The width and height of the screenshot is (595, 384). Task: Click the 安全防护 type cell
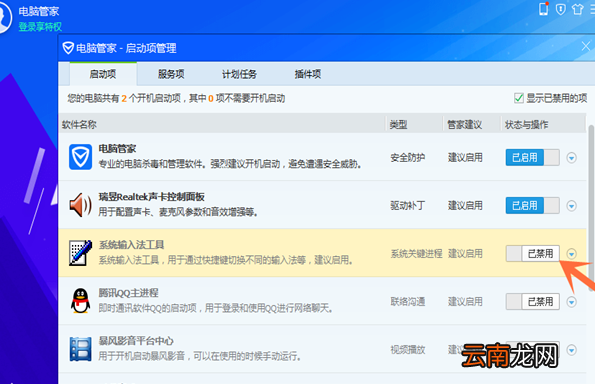click(408, 157)
